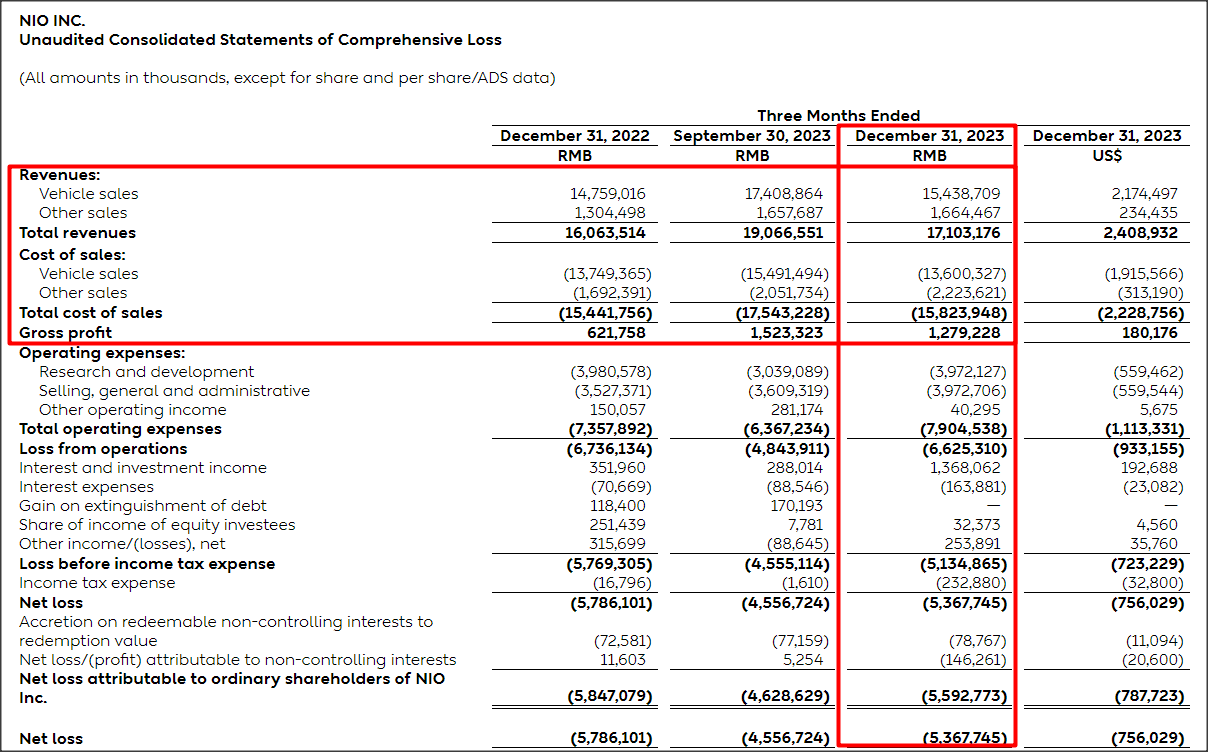Select loss from operations value (6,625,310)

(x=962, y=449)
